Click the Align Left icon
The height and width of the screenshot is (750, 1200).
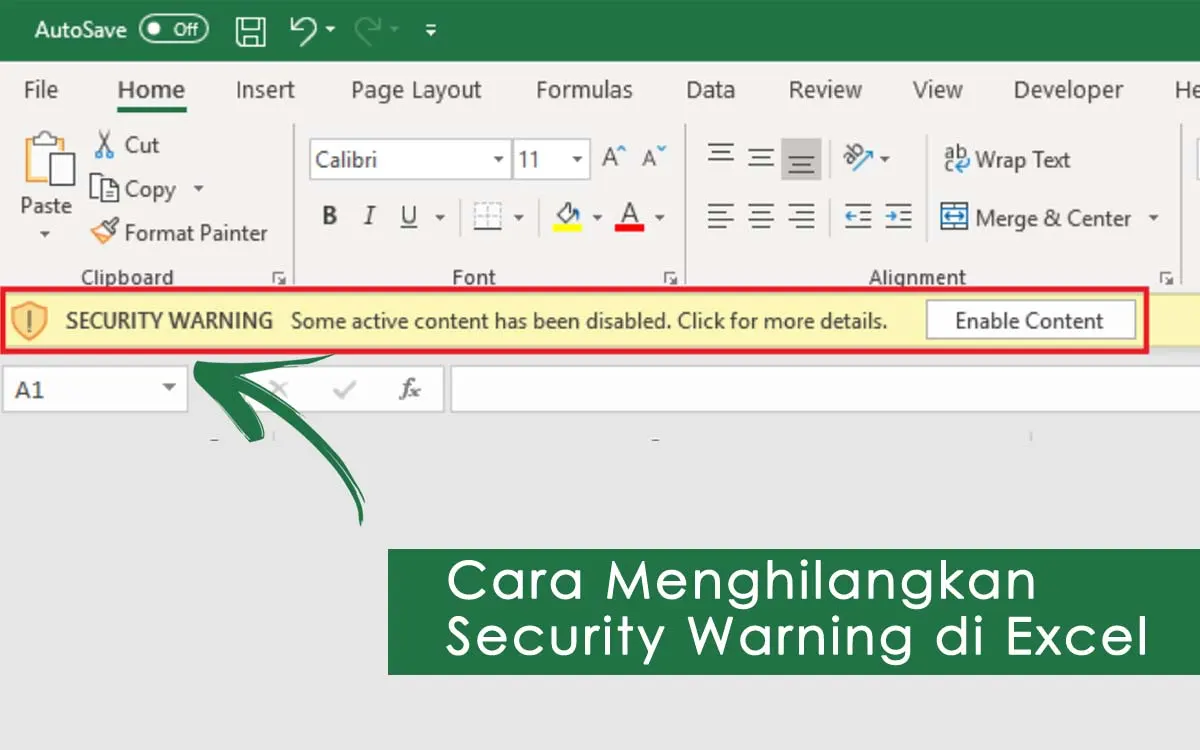point(720,216)
